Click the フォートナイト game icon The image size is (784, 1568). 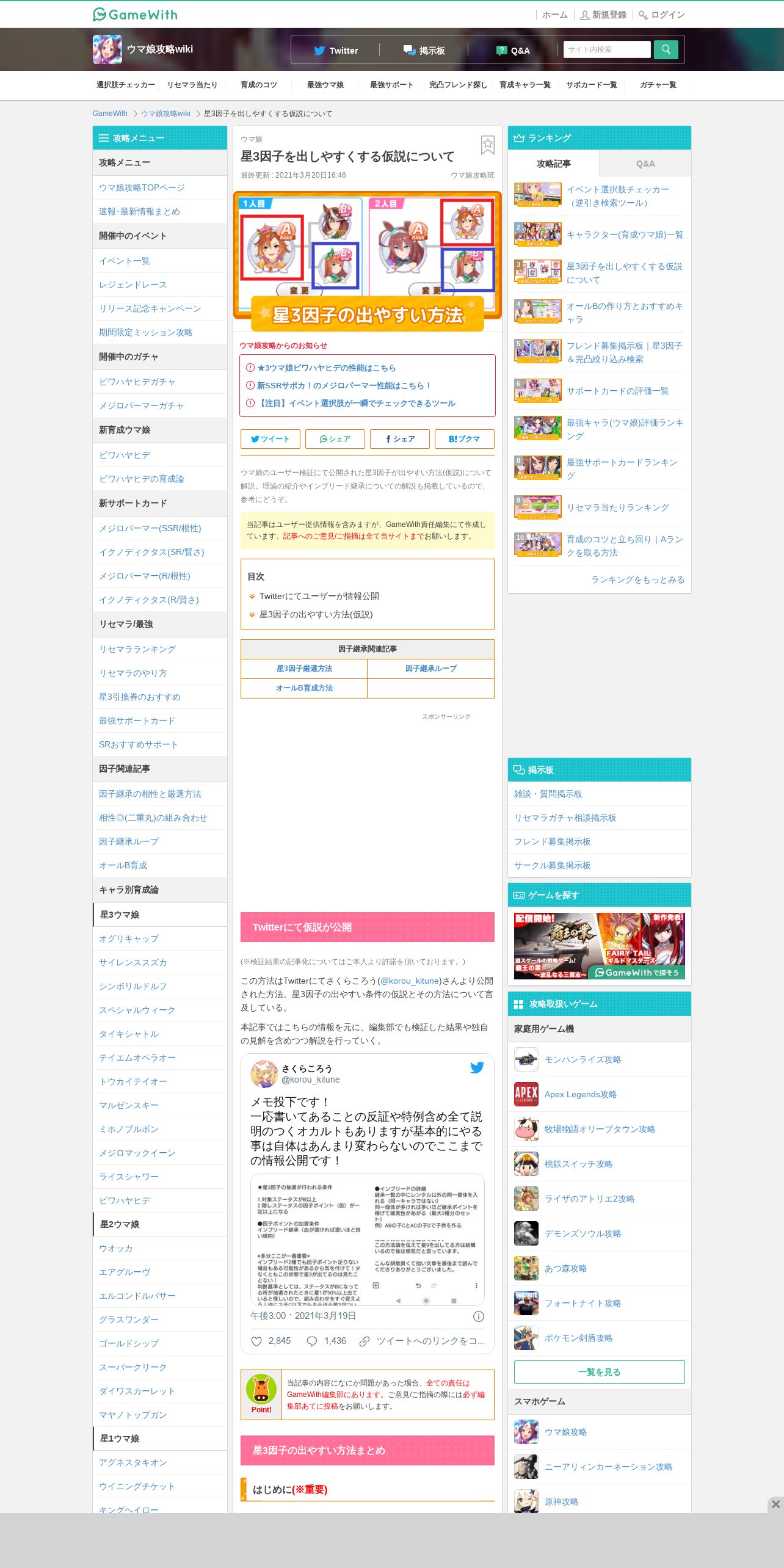pos(526,1304)
